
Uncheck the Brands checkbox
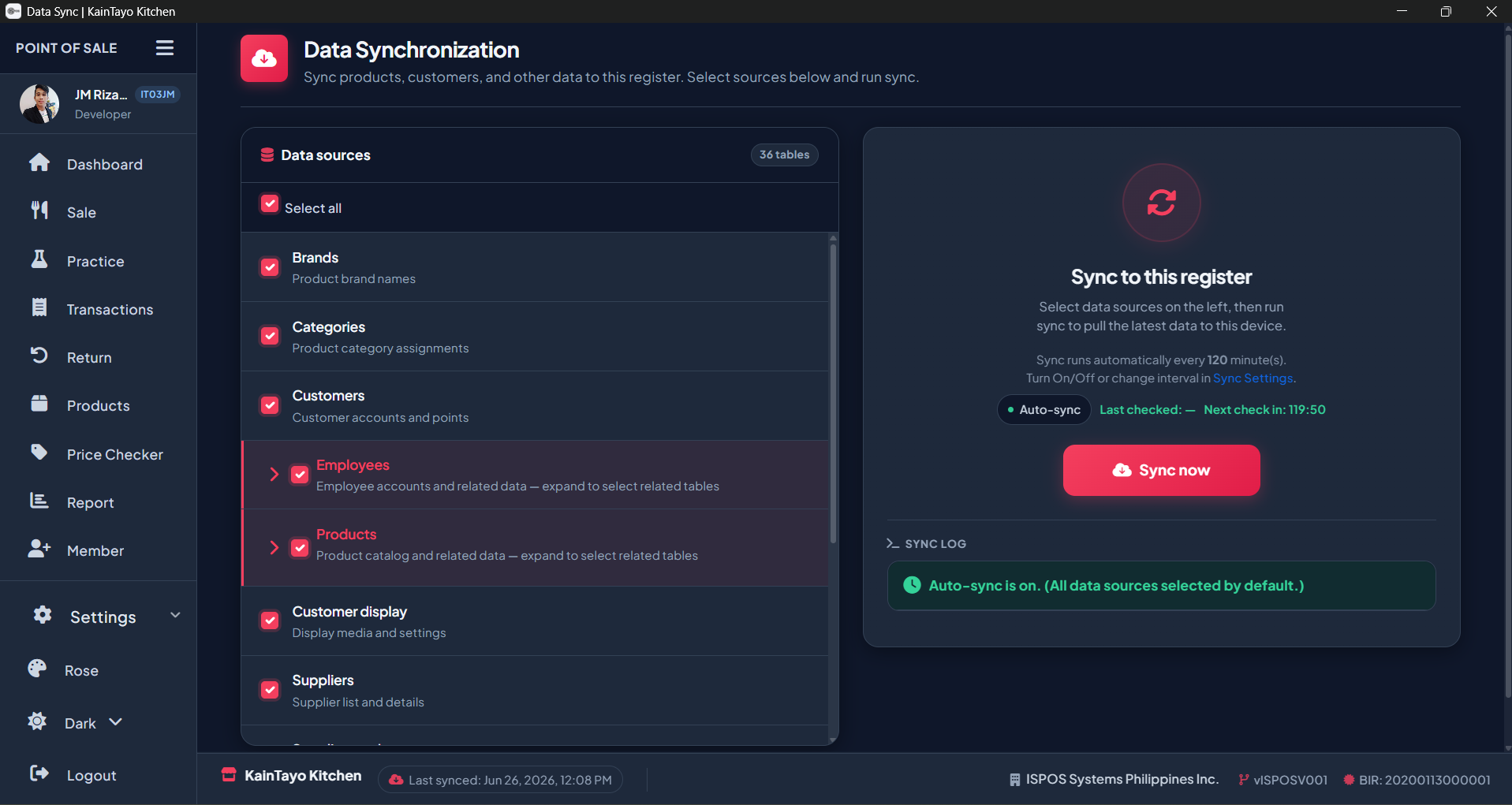(270, 267)
